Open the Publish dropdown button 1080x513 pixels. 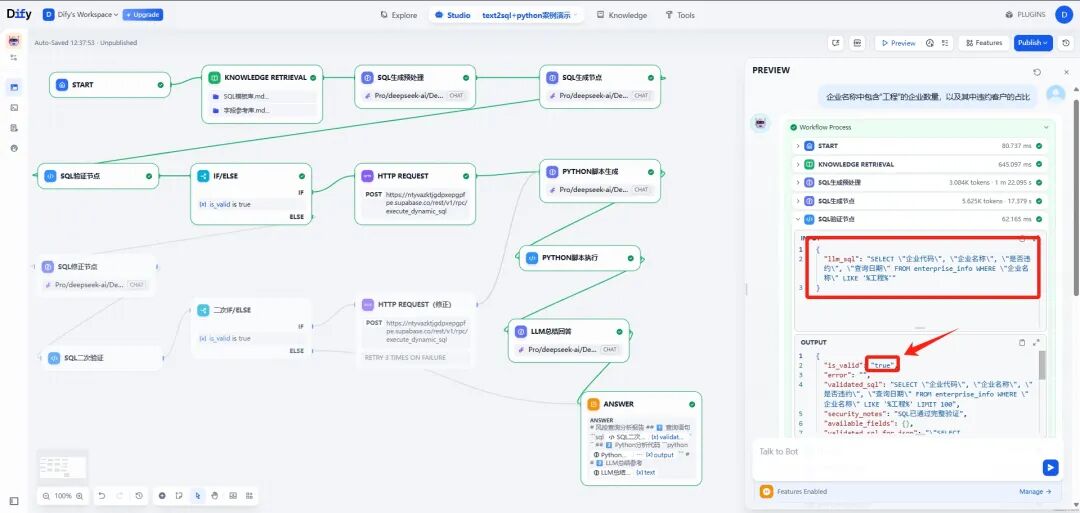point(1033,43)
